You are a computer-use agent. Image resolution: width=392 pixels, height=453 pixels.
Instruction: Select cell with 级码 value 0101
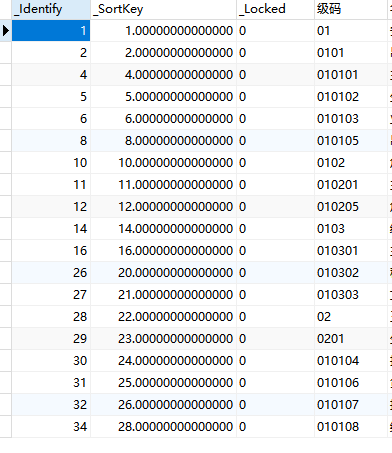[351, 53]
